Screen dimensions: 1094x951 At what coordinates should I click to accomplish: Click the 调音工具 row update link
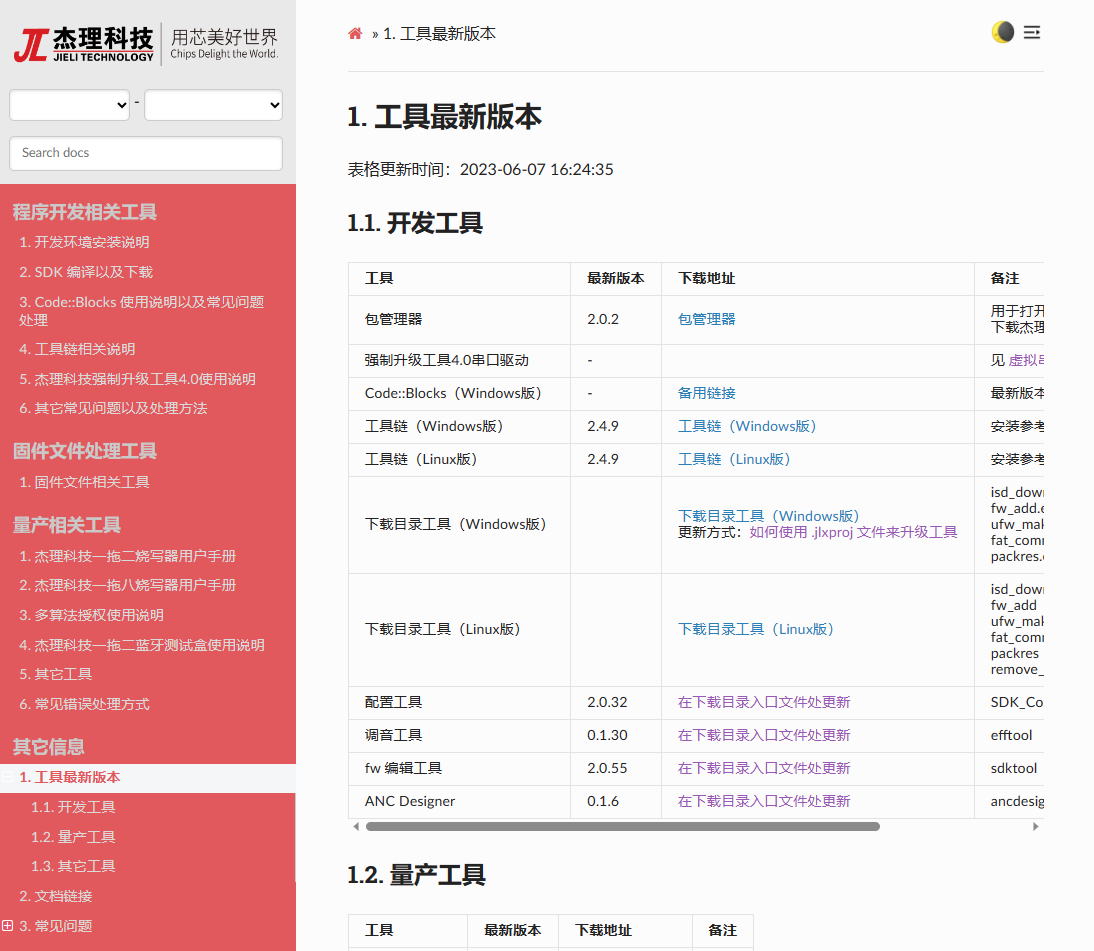pyautogui.click(x=764, y=735)
